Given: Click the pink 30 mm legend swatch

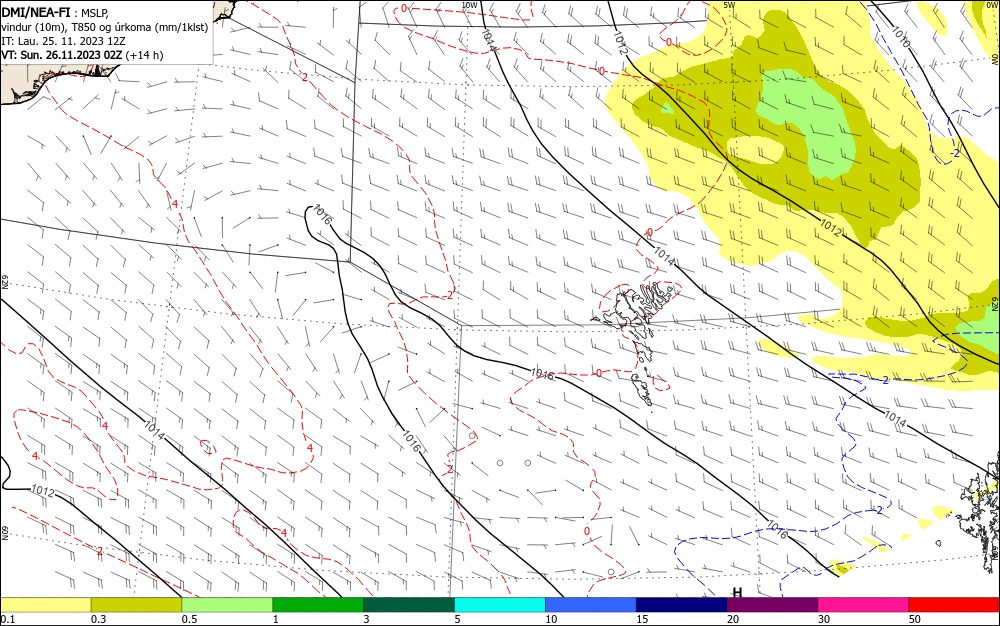Looking at the screenshot, I should click(x=864, y=605).
